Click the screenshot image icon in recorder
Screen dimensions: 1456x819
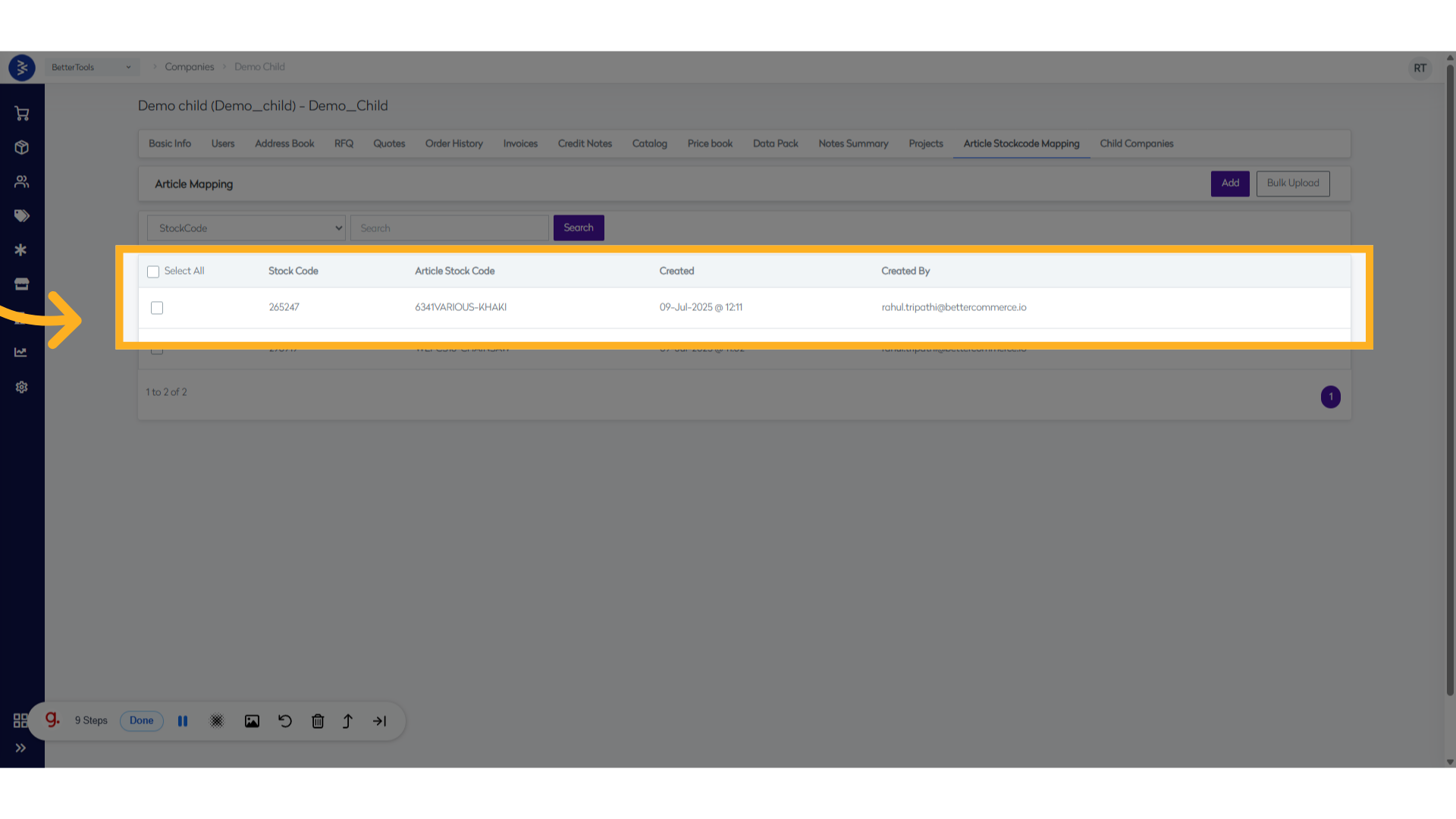click(x=252, y=721)
